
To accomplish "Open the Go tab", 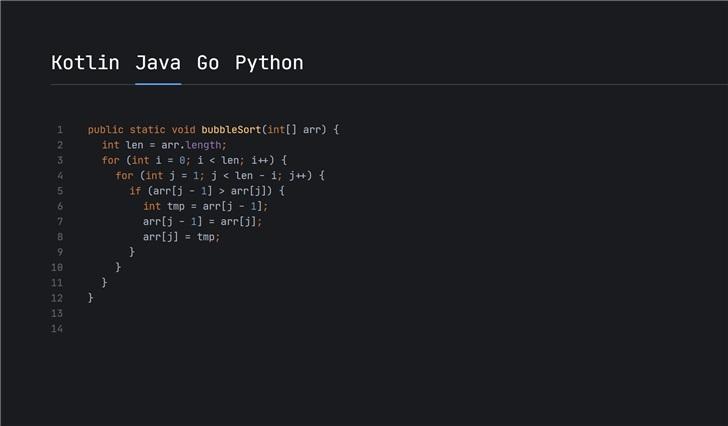I will click(208, 63).
